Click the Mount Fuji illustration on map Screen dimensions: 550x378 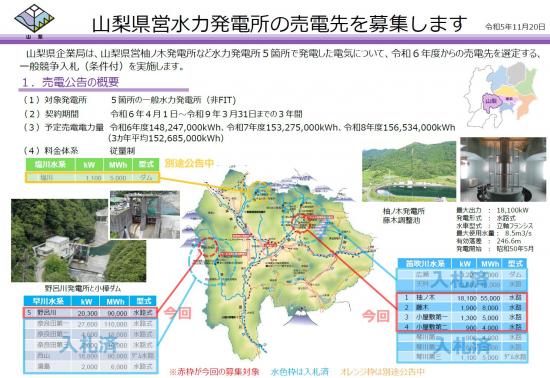coord(302,317)
